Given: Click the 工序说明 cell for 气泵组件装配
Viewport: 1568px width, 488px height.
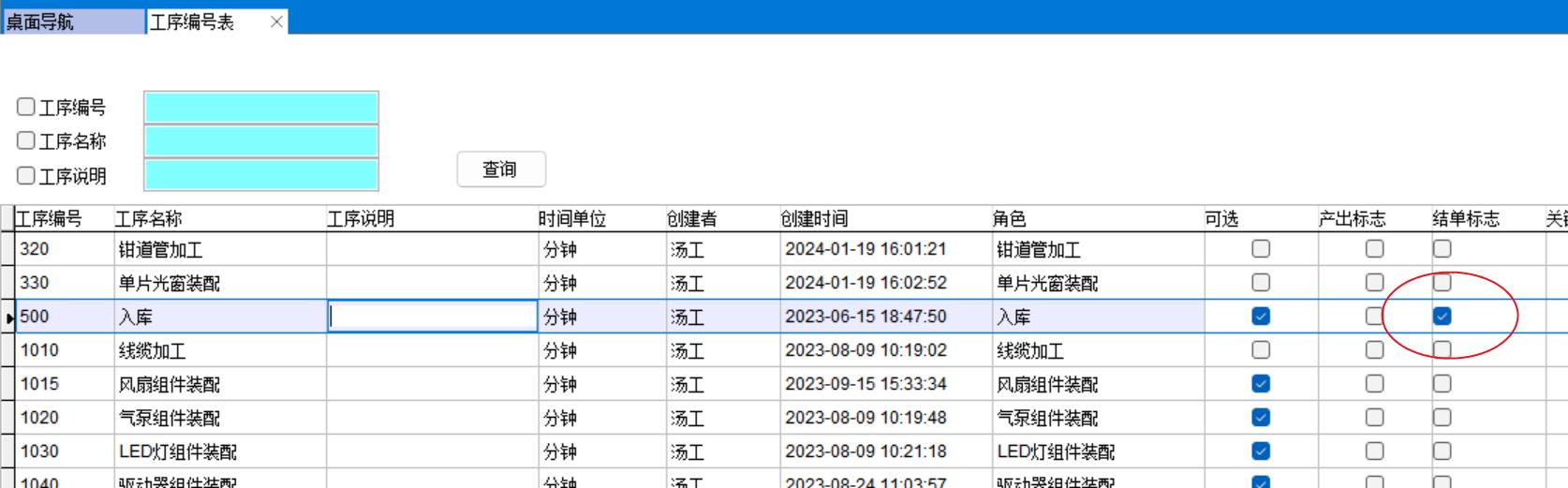Looking at the screenshot, I should [431, 418].
